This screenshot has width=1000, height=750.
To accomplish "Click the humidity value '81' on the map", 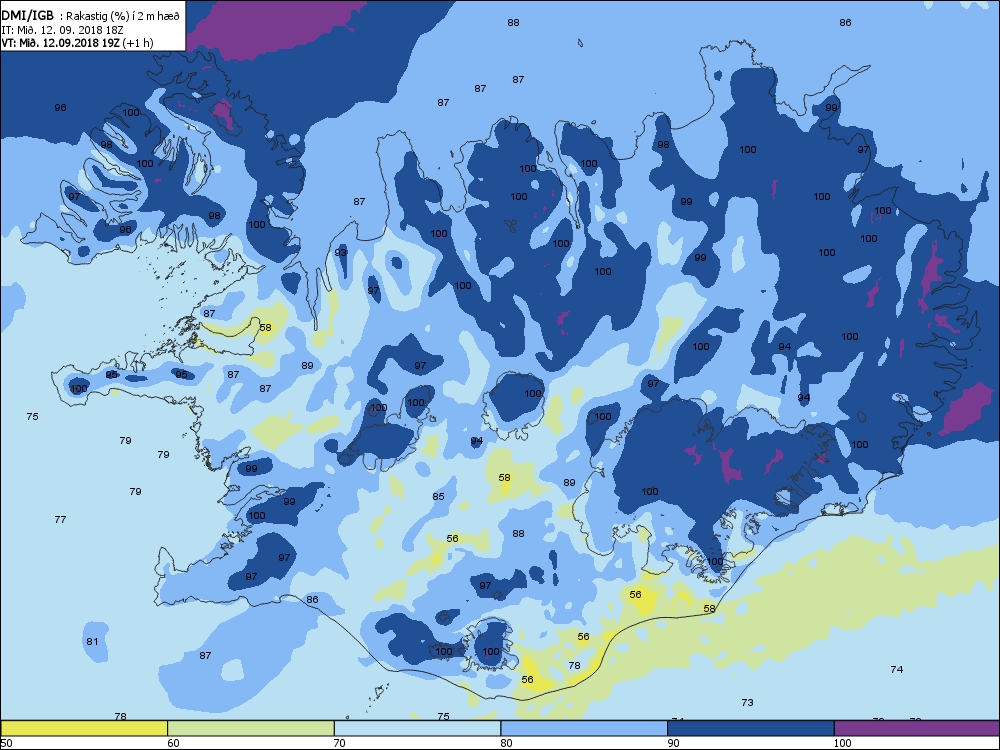I will pos(92,642).
